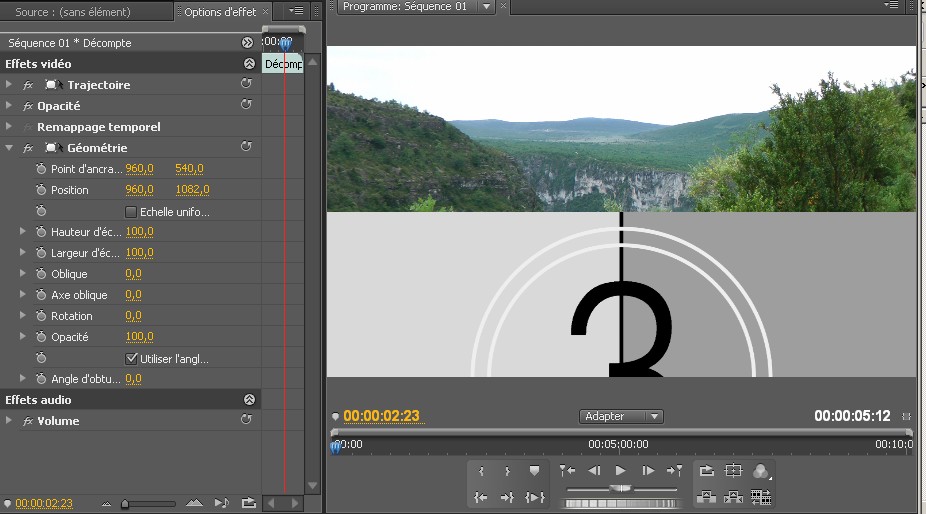Viewport: 926px width, 514px height.
Task: Open Programme: Séquence 01 sequence dropdown
Action: (x=486, y=6)
